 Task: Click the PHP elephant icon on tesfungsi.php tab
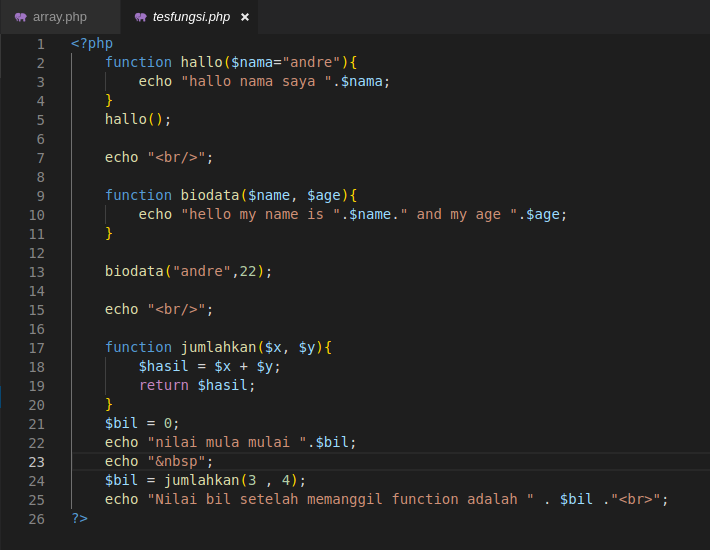point(140,17)
